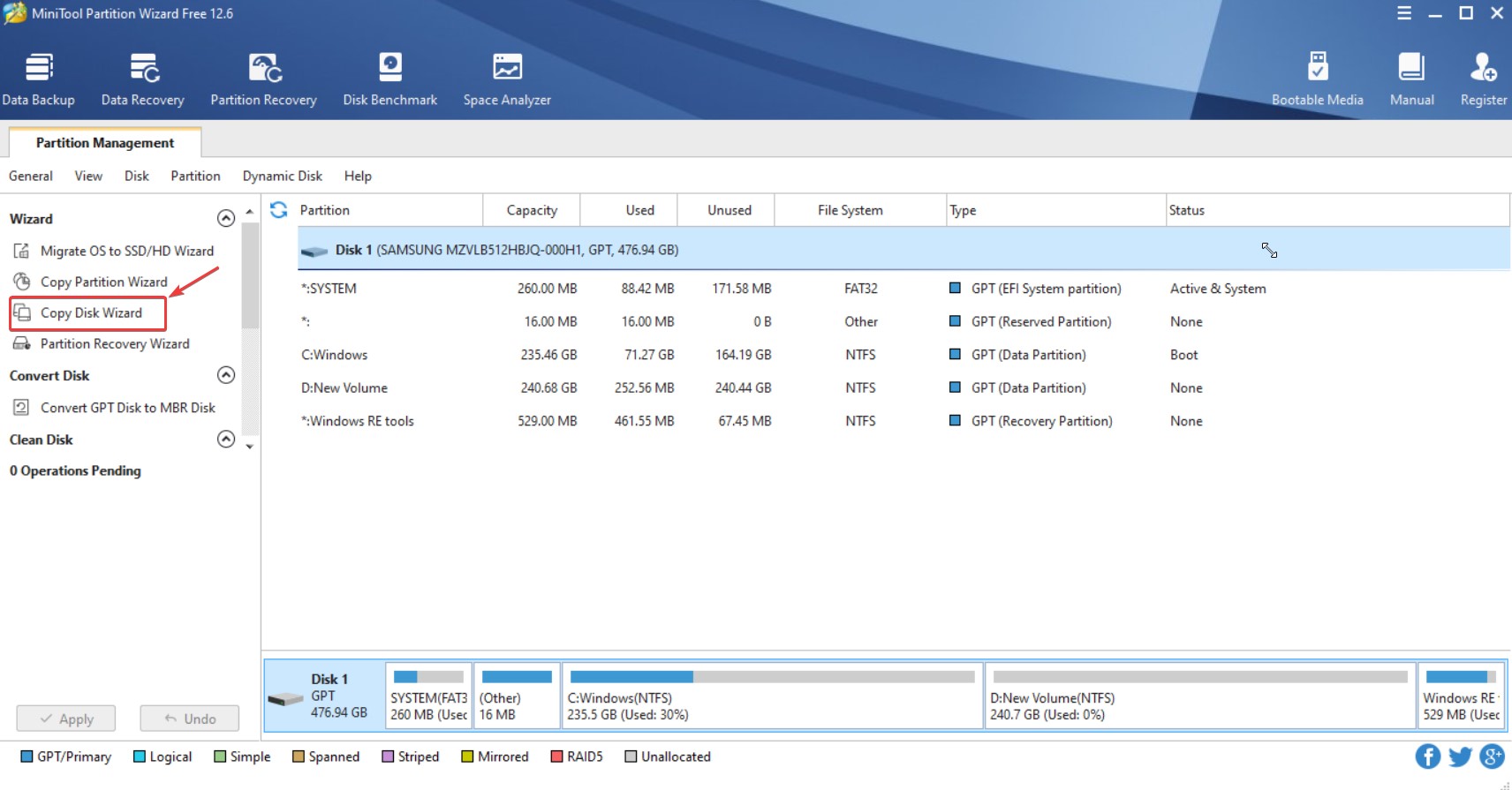
Task: Open the General menu
Action: click(x=31, y=176)
